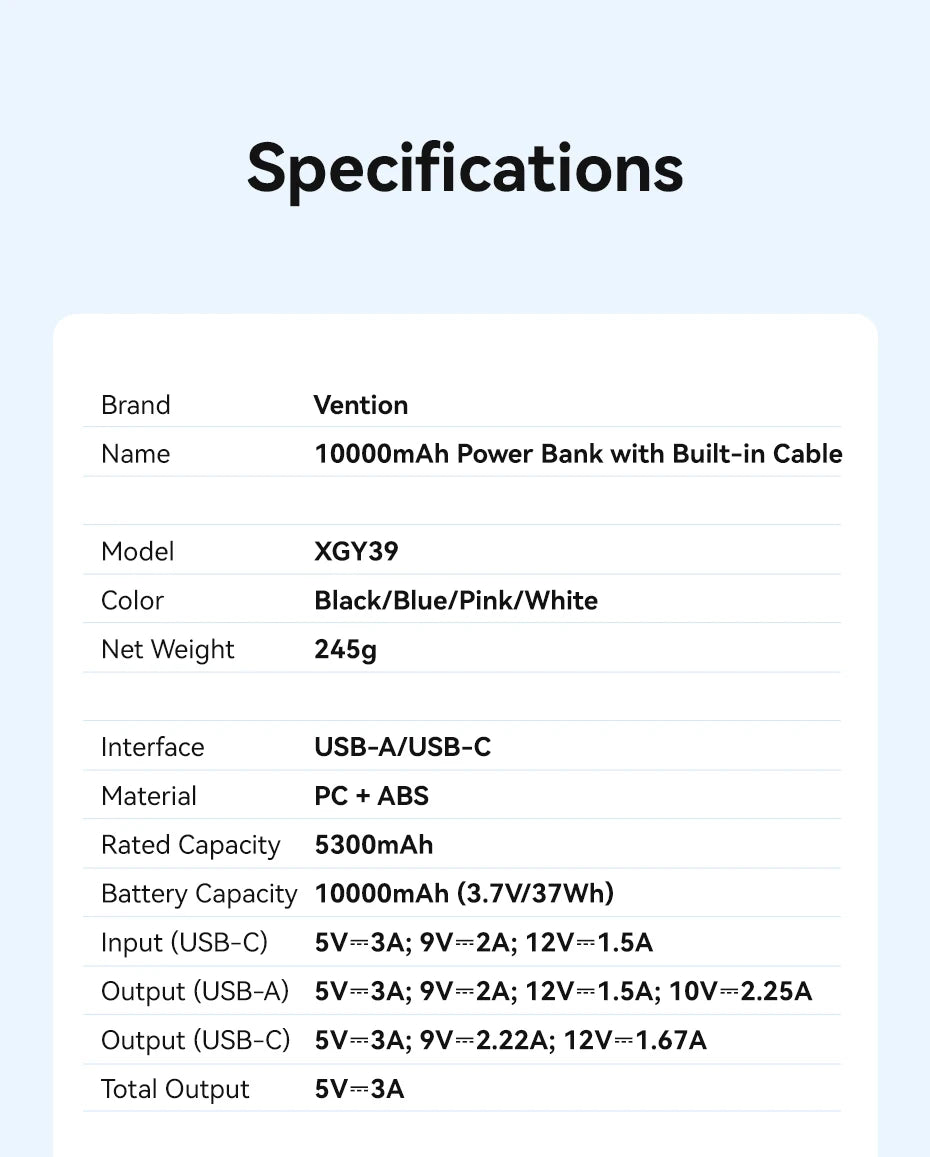This screenshot has width=930, height=1157.
Task: Click the Output (USB-C) label
Action: [195, 1041]
